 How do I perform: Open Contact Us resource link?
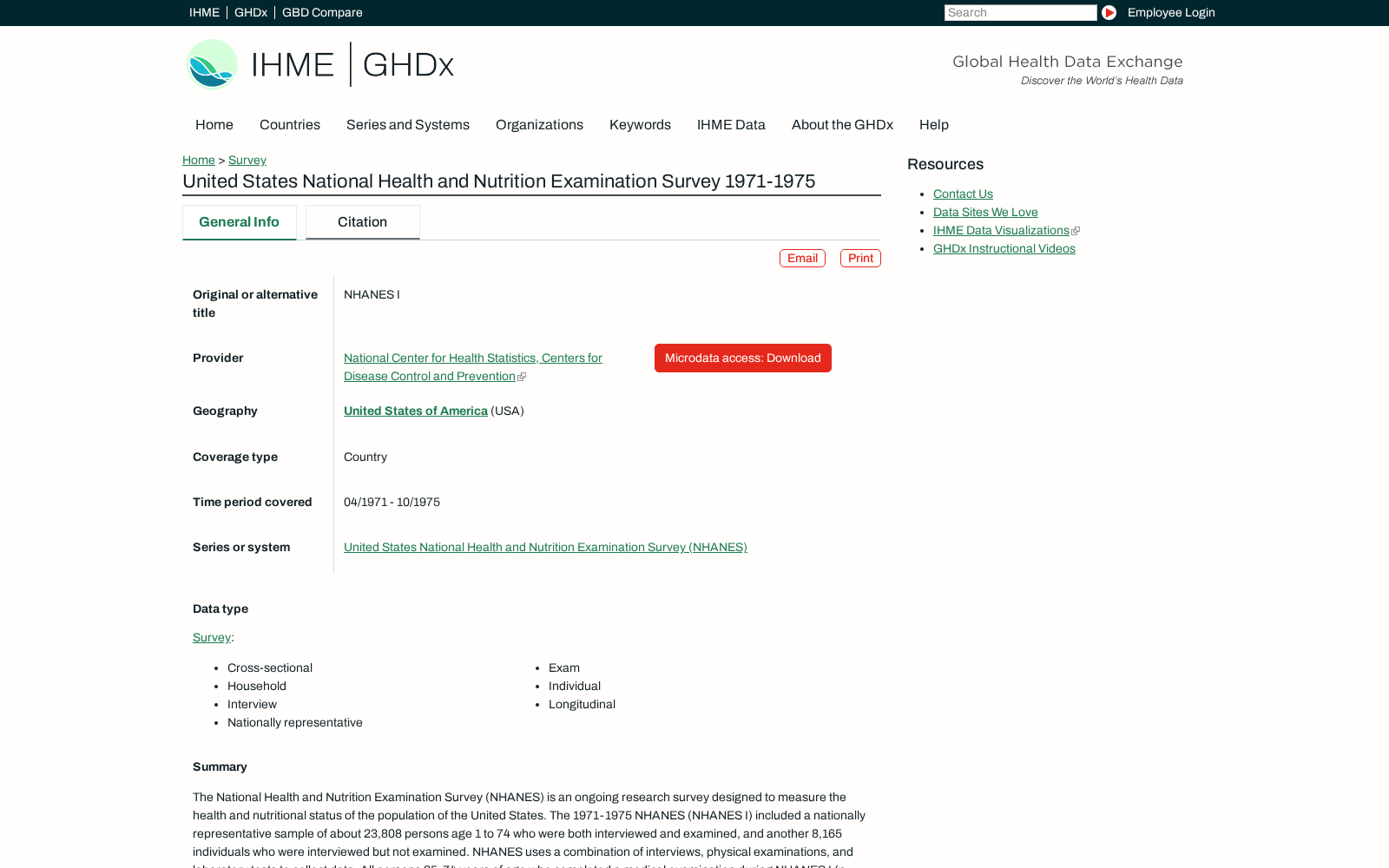click(963, 194)
